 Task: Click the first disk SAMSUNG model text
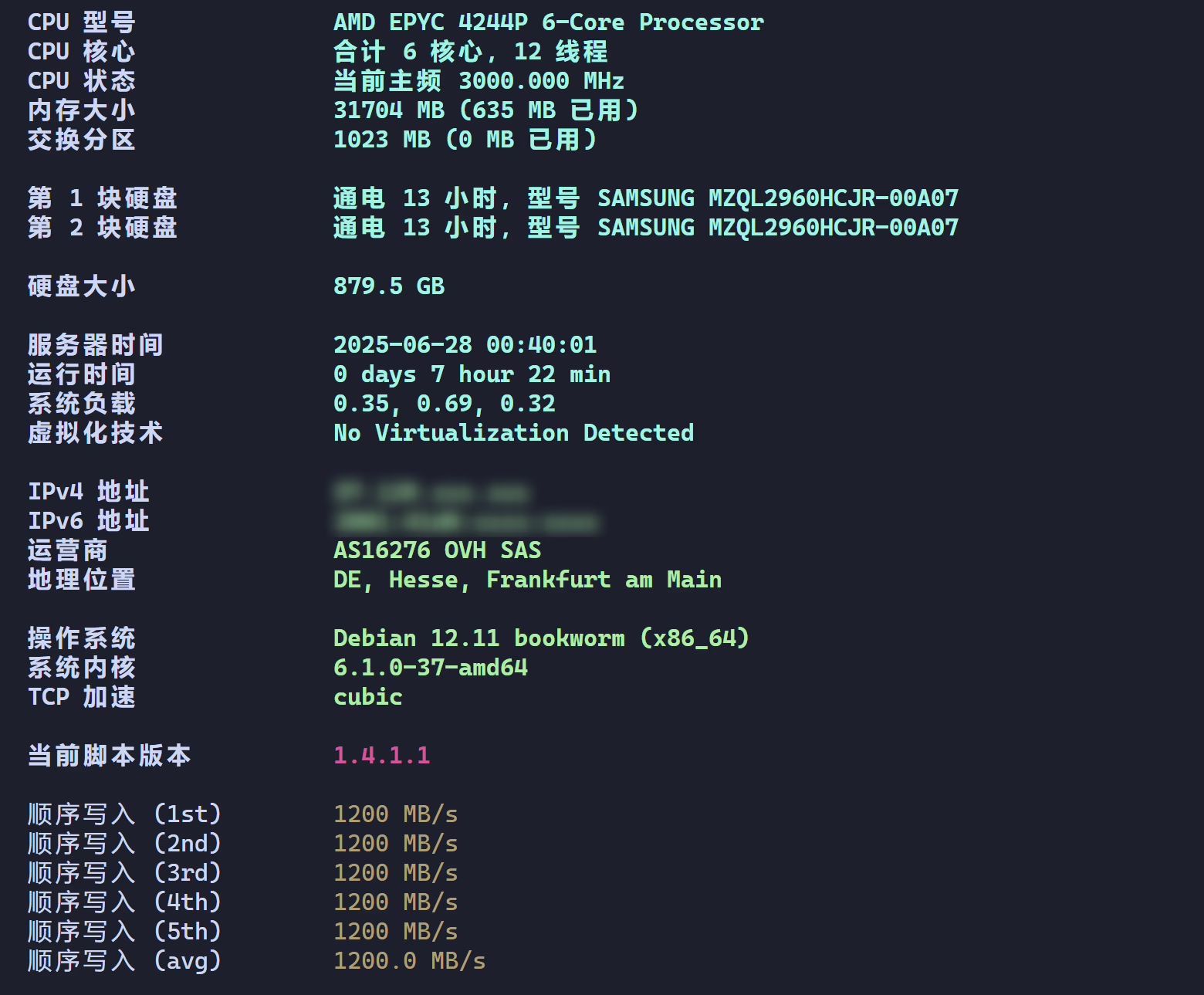[778, 198]
